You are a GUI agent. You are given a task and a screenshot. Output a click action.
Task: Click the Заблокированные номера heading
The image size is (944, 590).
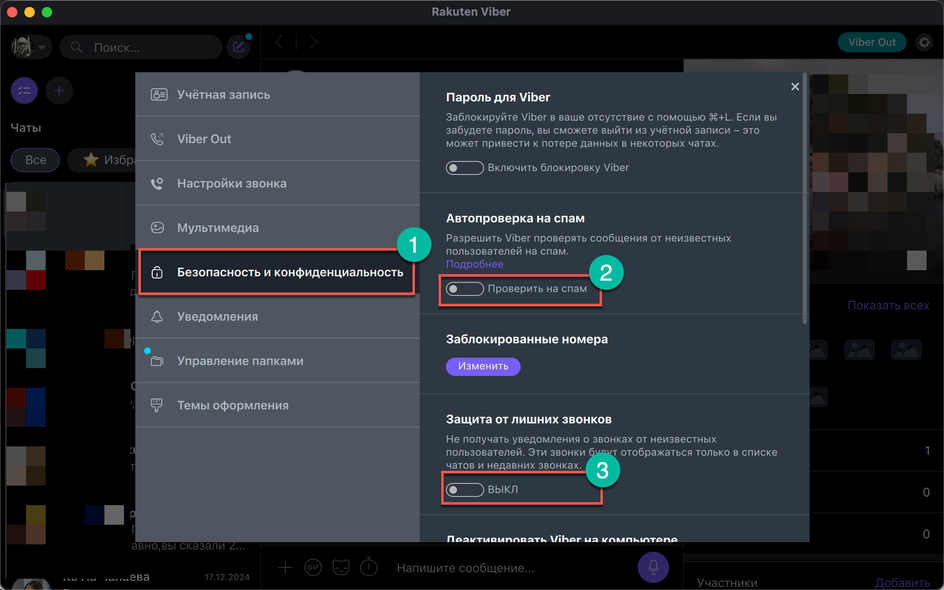pos(527,340)
